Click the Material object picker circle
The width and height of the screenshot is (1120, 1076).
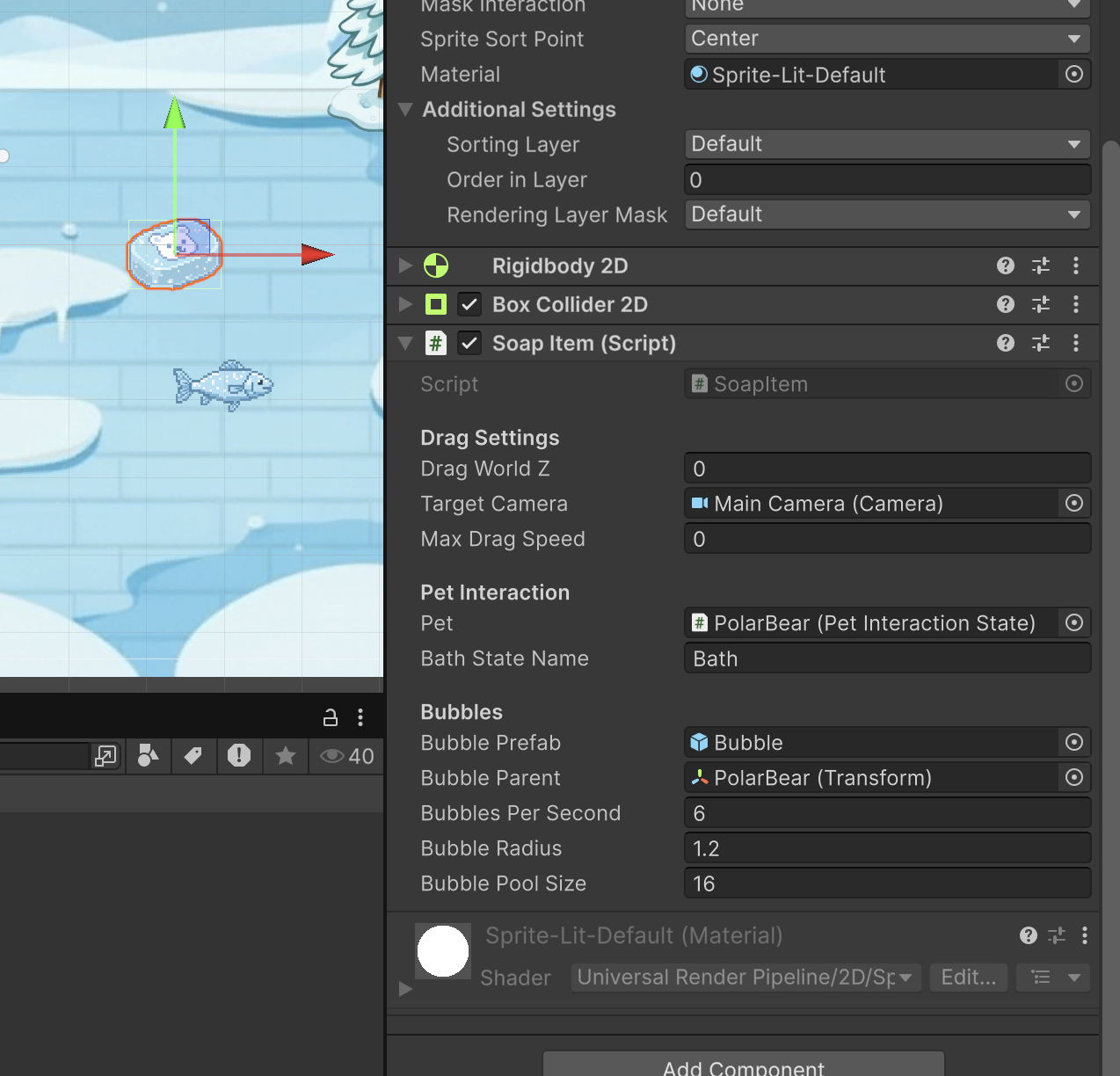pos(1074,74)
